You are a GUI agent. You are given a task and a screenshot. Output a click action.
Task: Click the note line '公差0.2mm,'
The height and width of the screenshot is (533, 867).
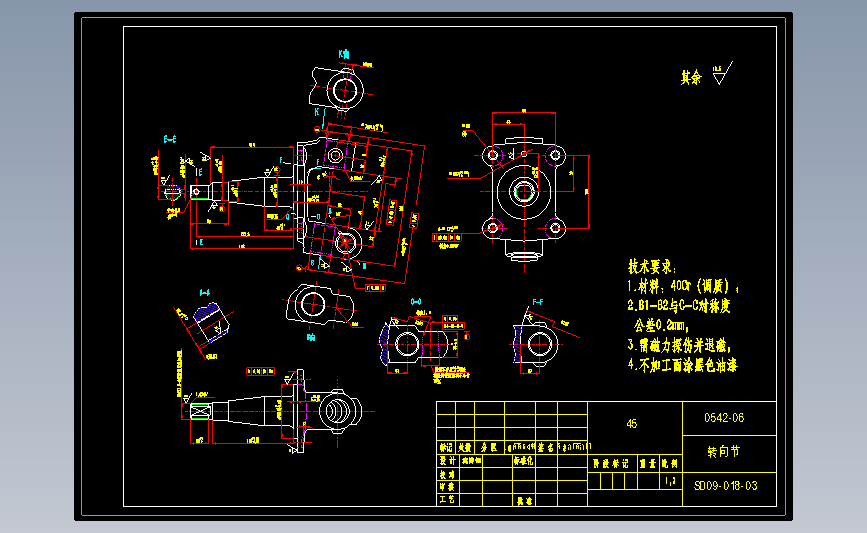[661, 325]
